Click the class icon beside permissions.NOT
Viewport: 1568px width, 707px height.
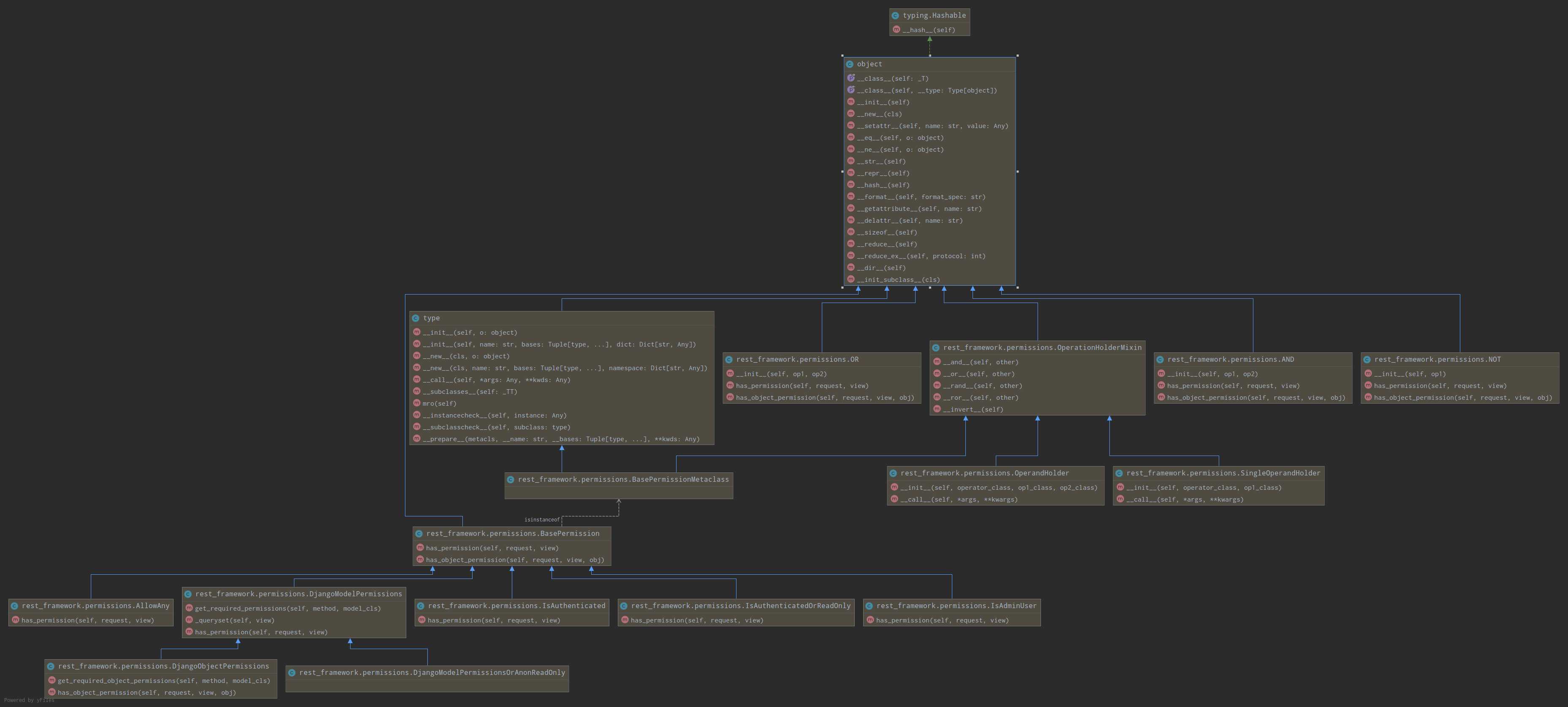pyautogui.click(x=1367, y=359)
